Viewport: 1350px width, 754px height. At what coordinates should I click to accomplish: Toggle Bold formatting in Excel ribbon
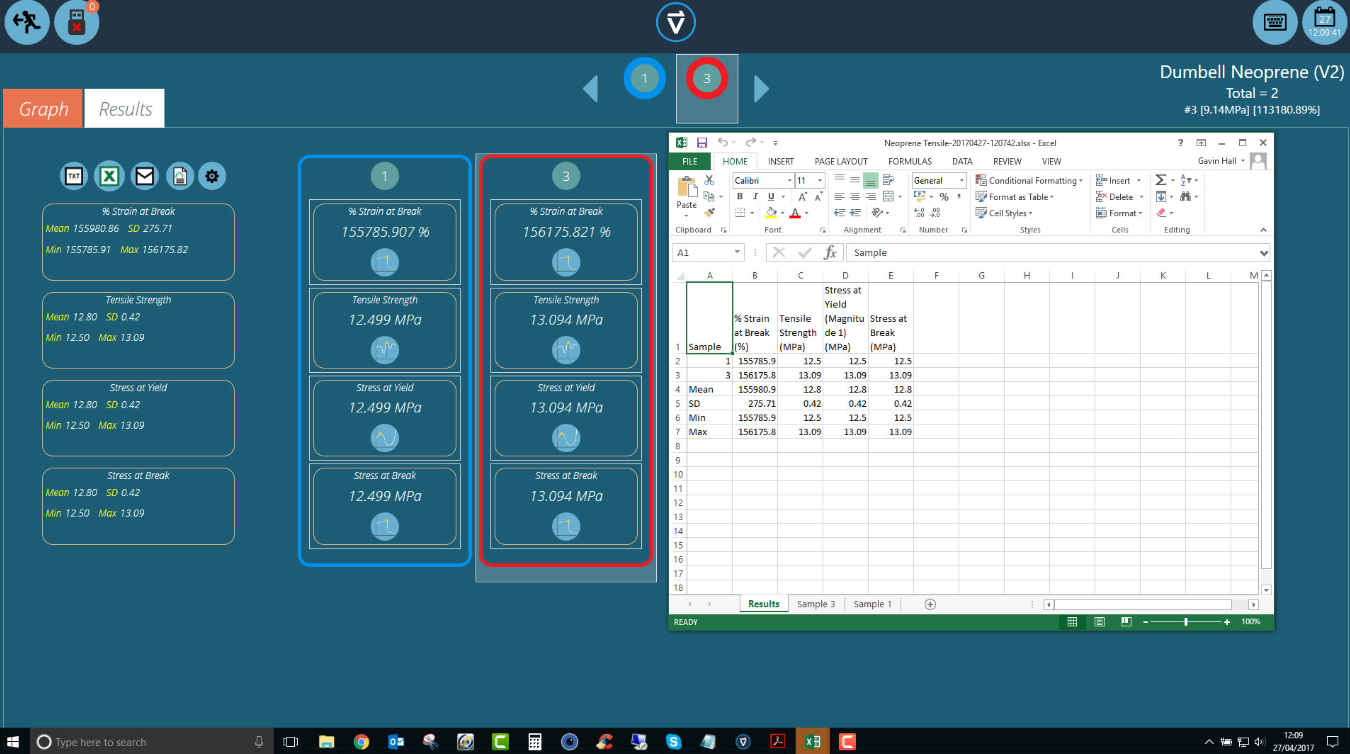[x=740, y=197]
